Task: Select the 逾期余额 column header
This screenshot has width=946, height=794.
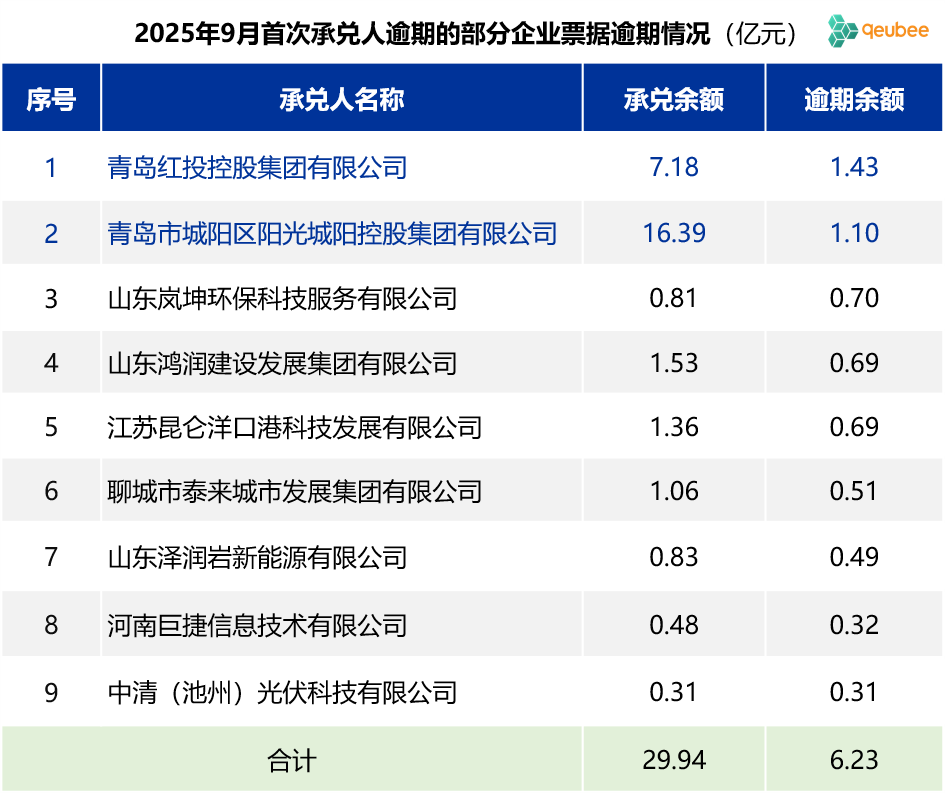Action: 854,99
